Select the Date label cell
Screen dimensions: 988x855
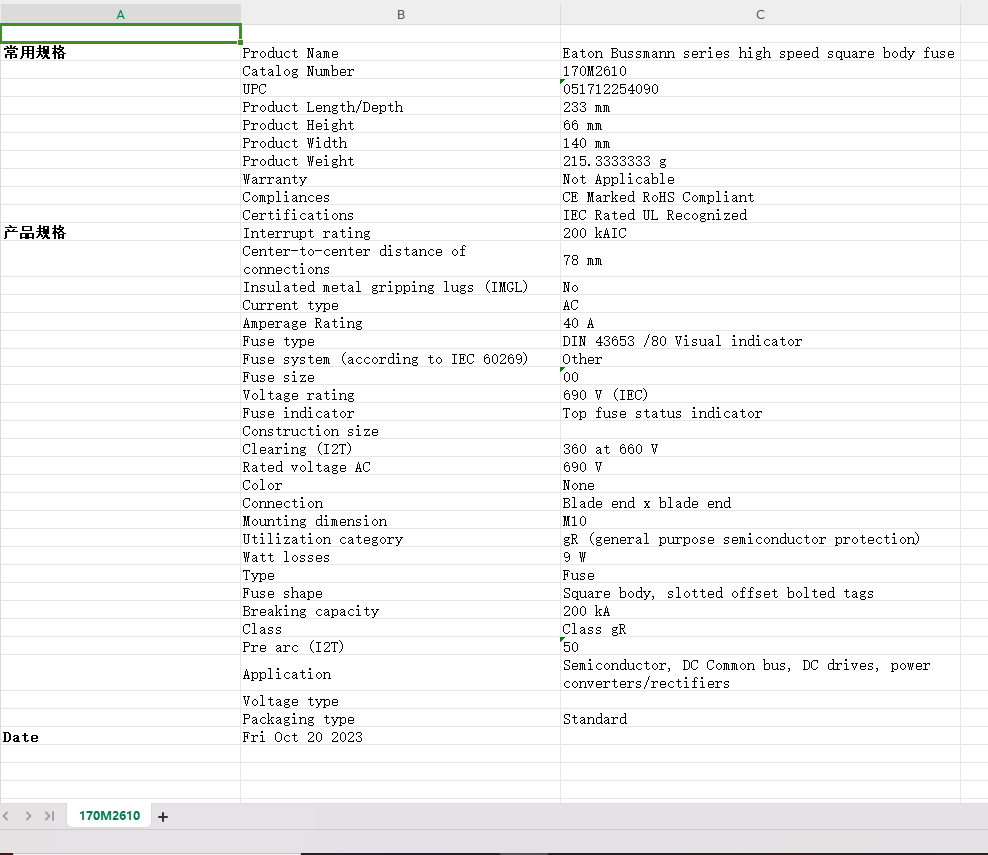pos(120,737)
